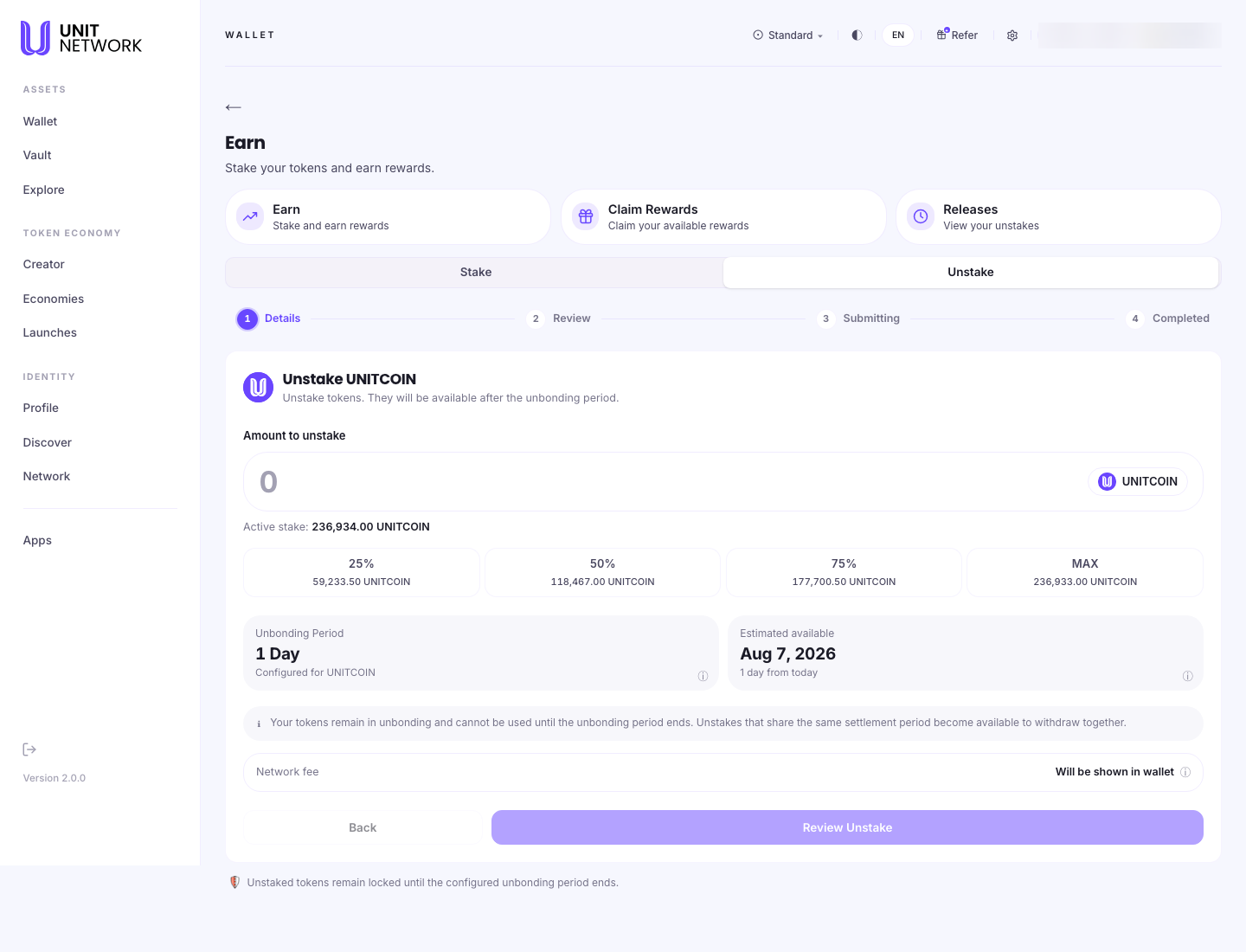
Task: Go back using the left arrow icon
Action: click(233, 107)
